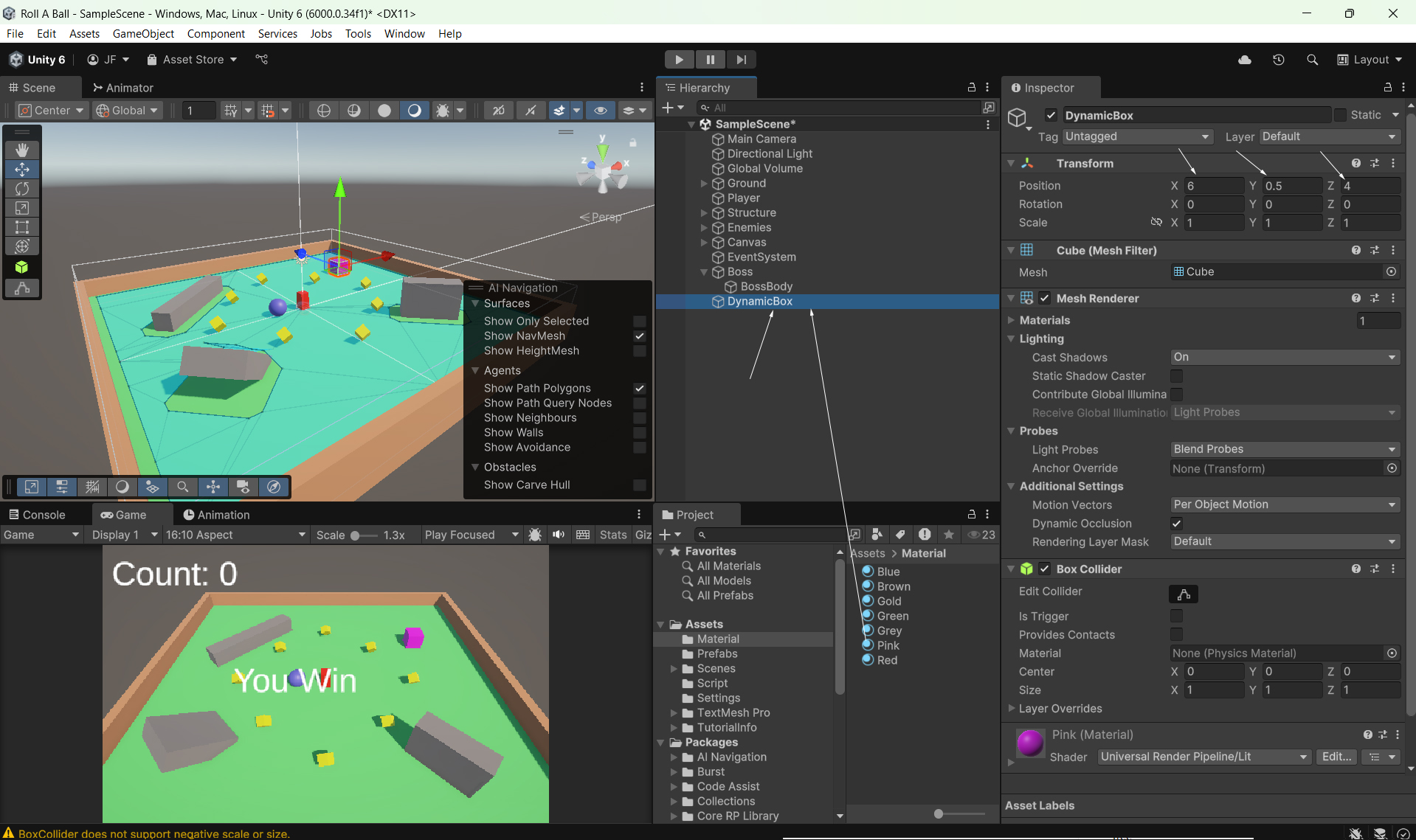
Task: Click the global search magnifier icon
Action: (1312, 60)
